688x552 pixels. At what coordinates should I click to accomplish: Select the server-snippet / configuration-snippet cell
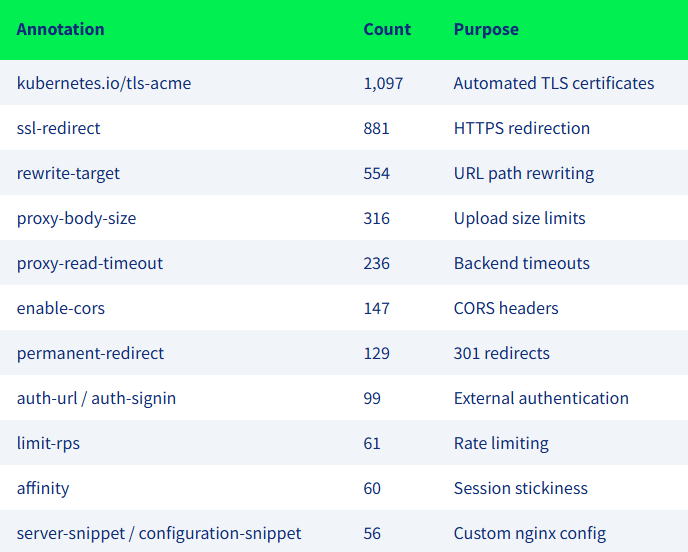tap(159, 533)
